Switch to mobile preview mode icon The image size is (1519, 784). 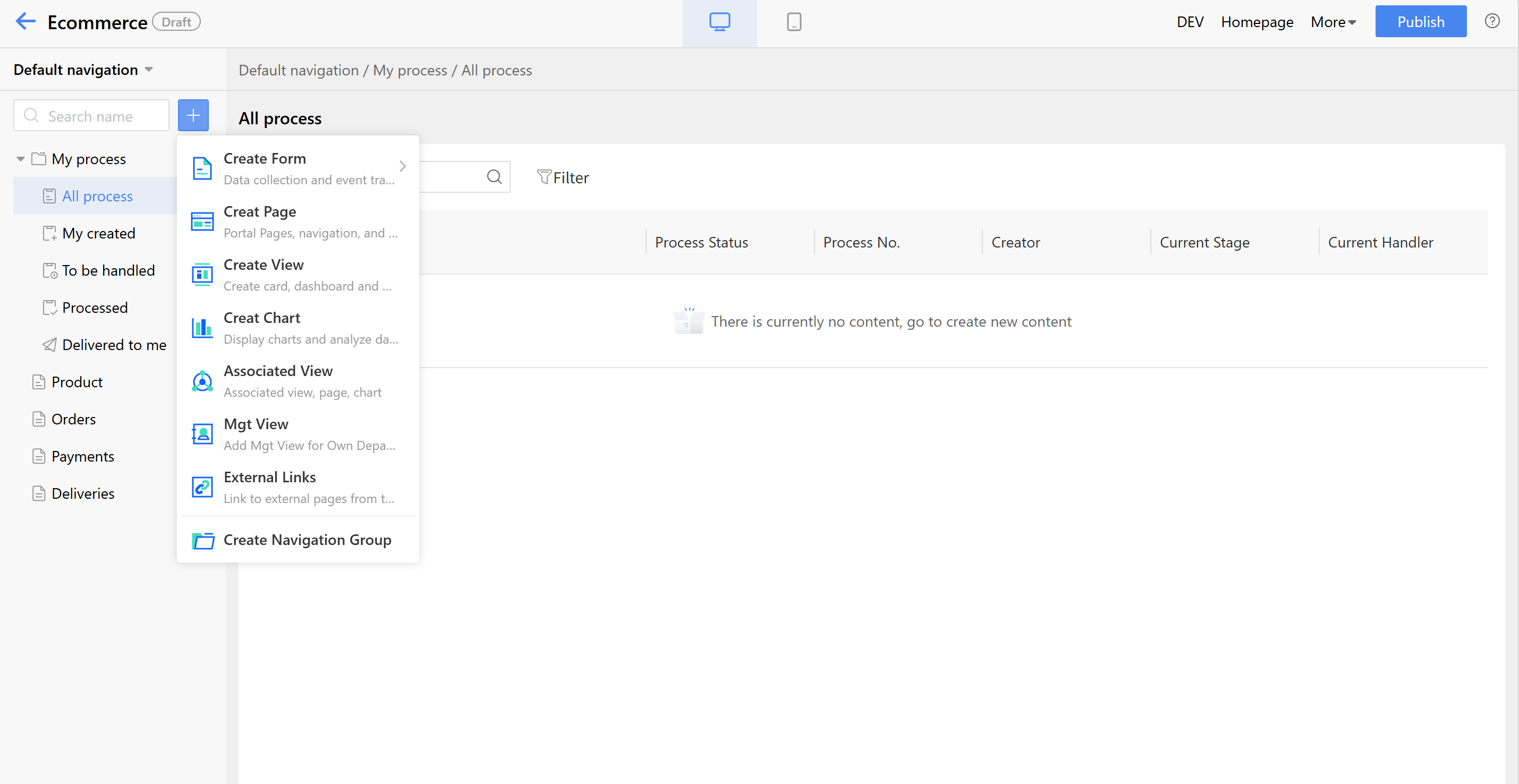794,22
